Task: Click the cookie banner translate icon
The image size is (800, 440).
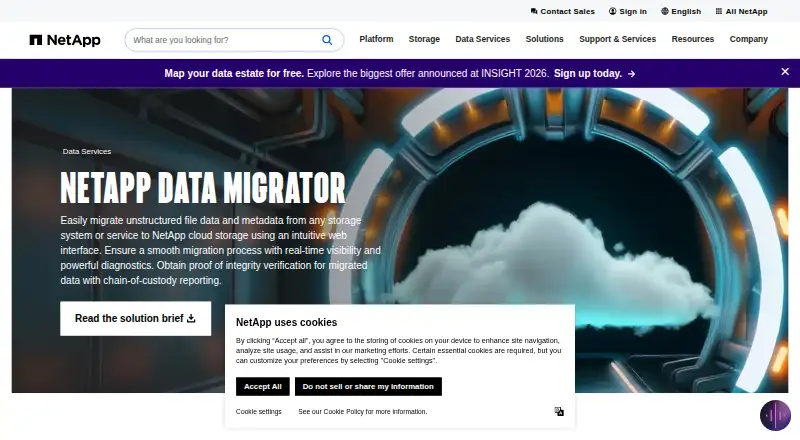Action: point(559,411)
